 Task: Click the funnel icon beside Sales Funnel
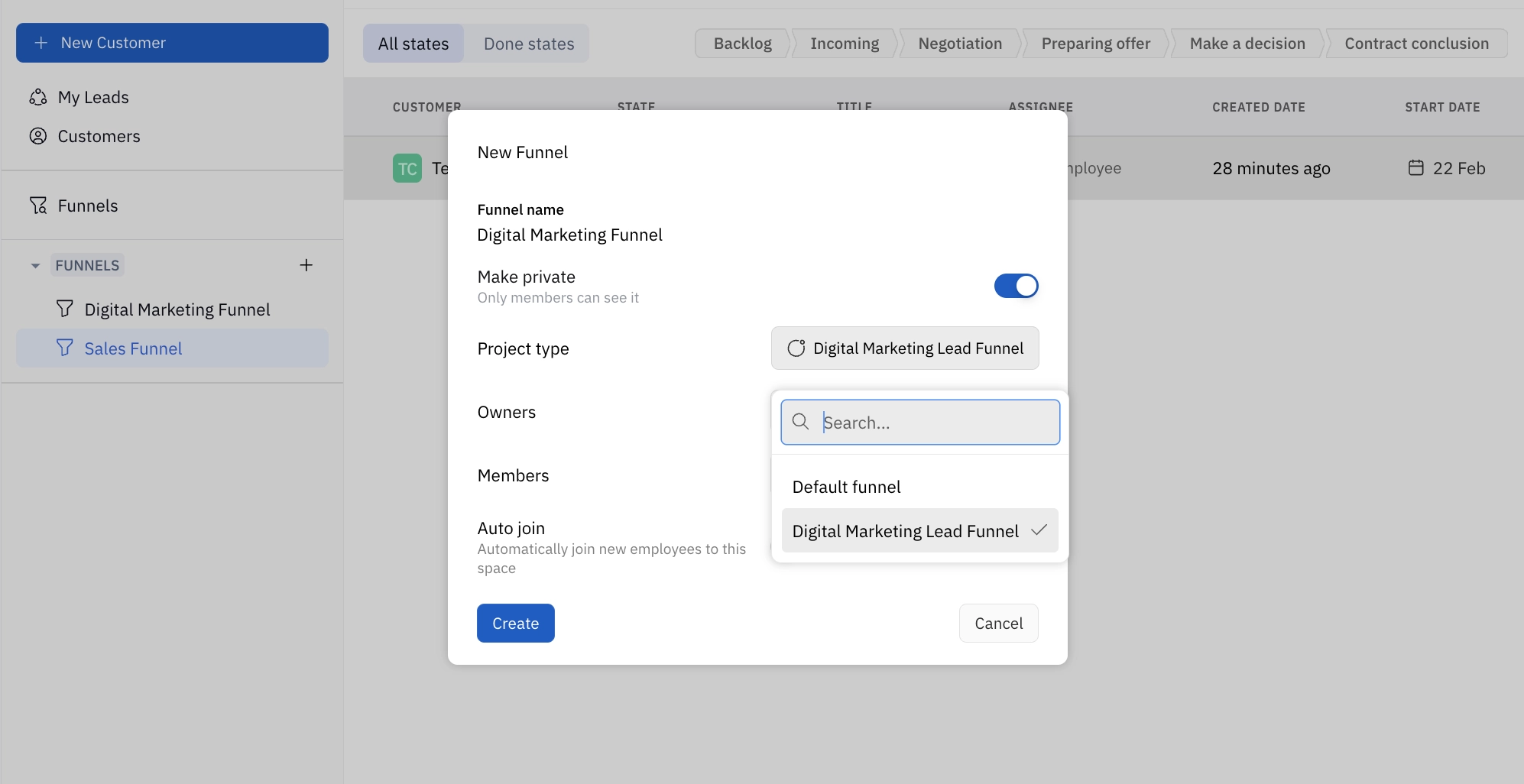tap(63, 348)
